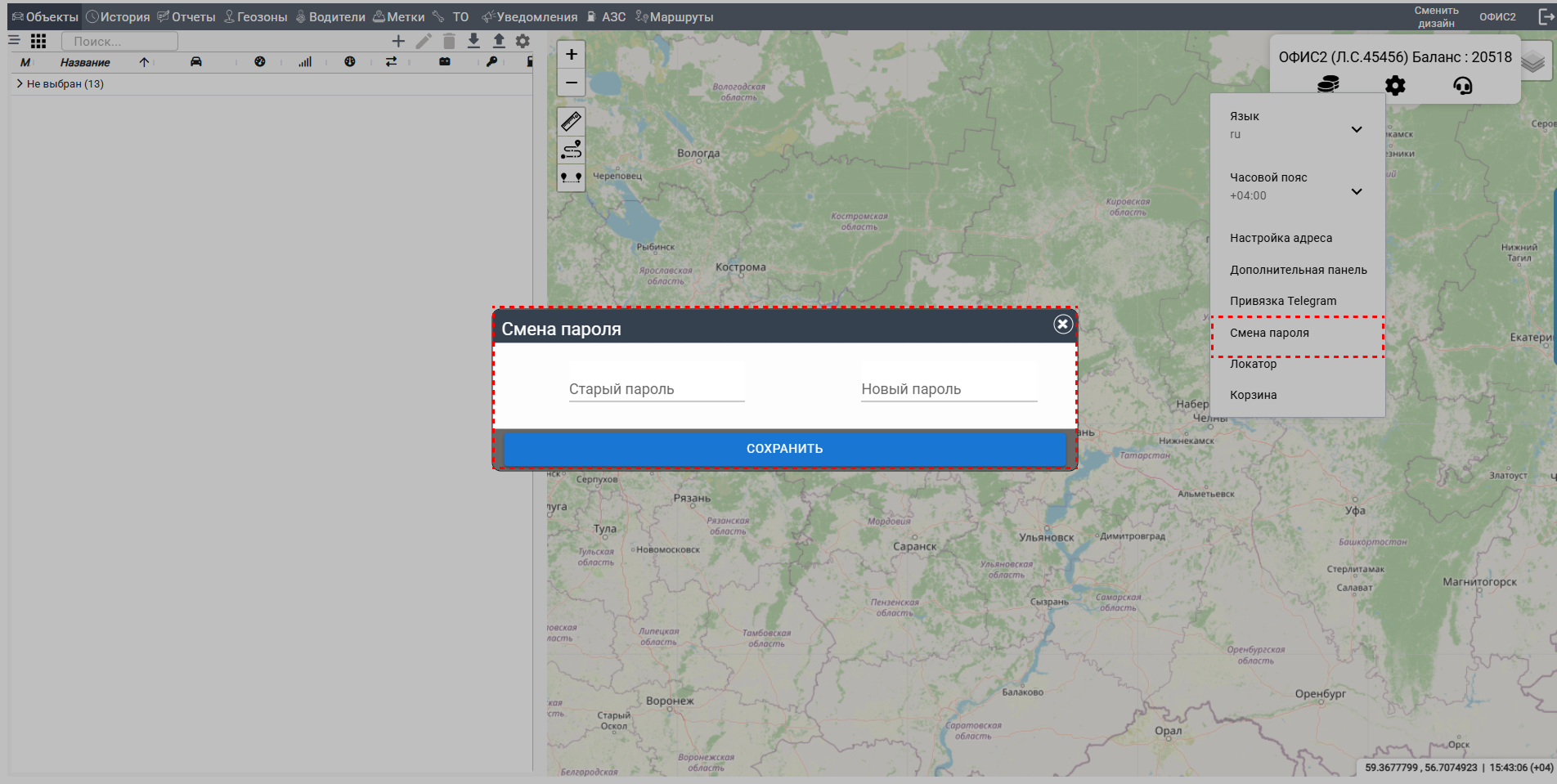The image size is (1557, 784).
Task: Click the add object plus icon
Action: (398, 41)
